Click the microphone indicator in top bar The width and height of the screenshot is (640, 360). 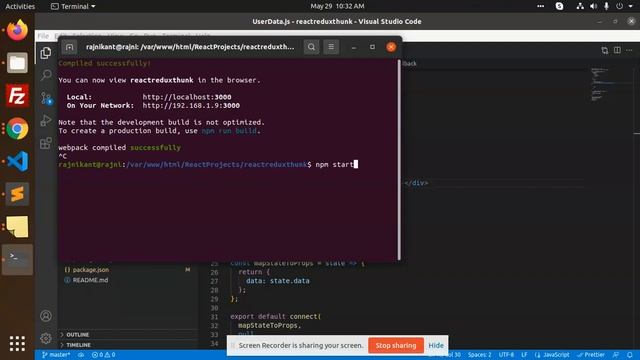607,6
